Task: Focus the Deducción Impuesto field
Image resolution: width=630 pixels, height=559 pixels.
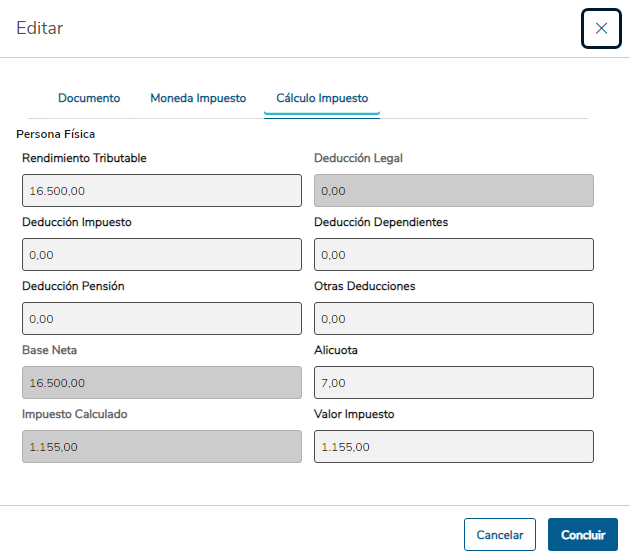Action: (x=161, y=254)
